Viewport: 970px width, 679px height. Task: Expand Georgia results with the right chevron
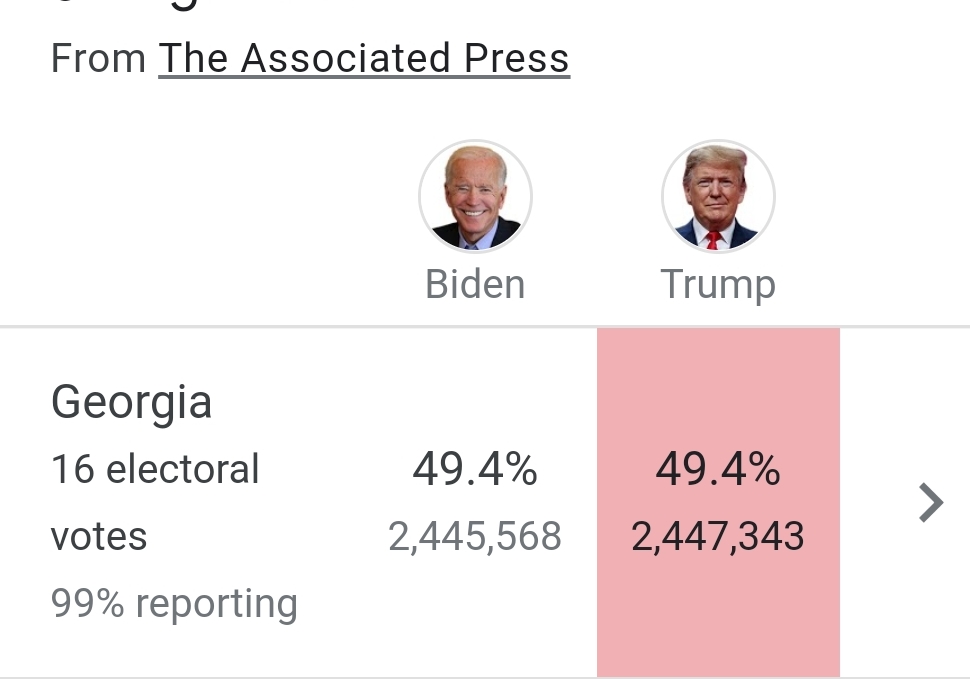click(930, 503)
